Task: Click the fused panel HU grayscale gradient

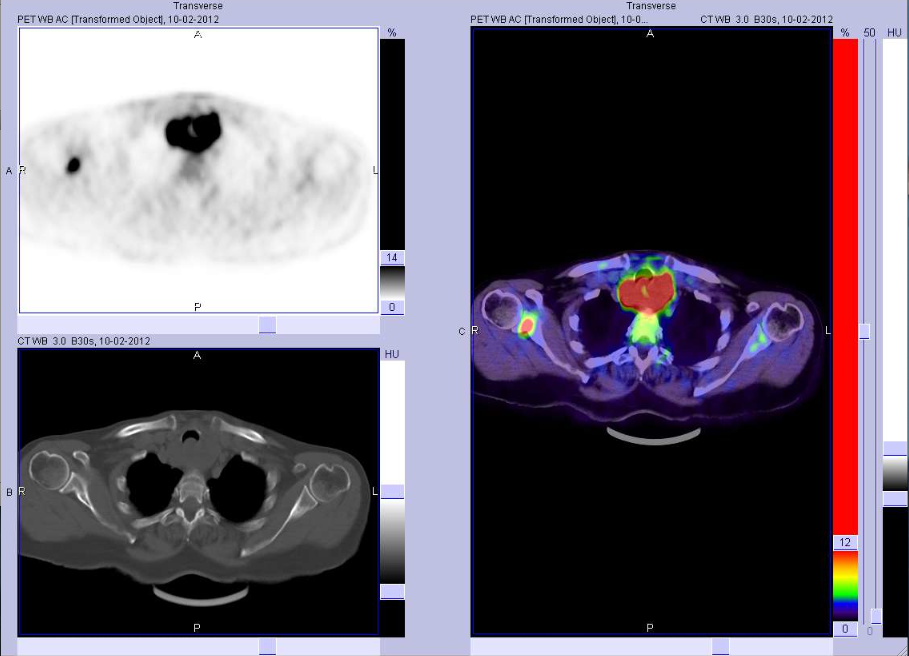Action: 895,473
